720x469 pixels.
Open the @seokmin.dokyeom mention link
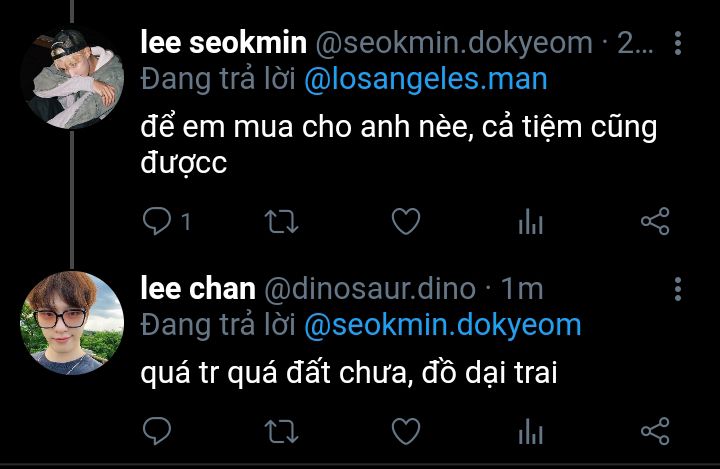443,326
